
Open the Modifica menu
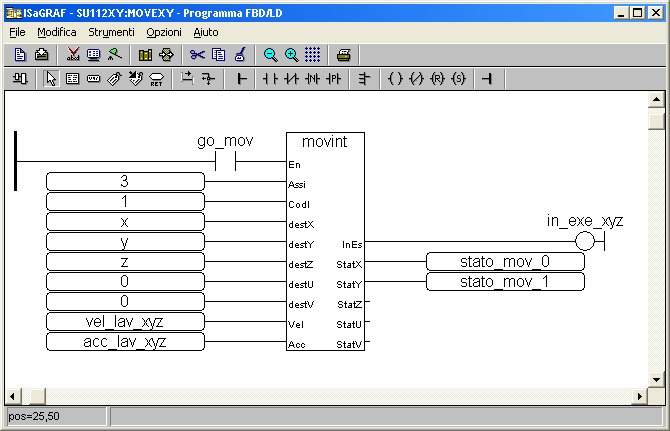pos(56,32)
